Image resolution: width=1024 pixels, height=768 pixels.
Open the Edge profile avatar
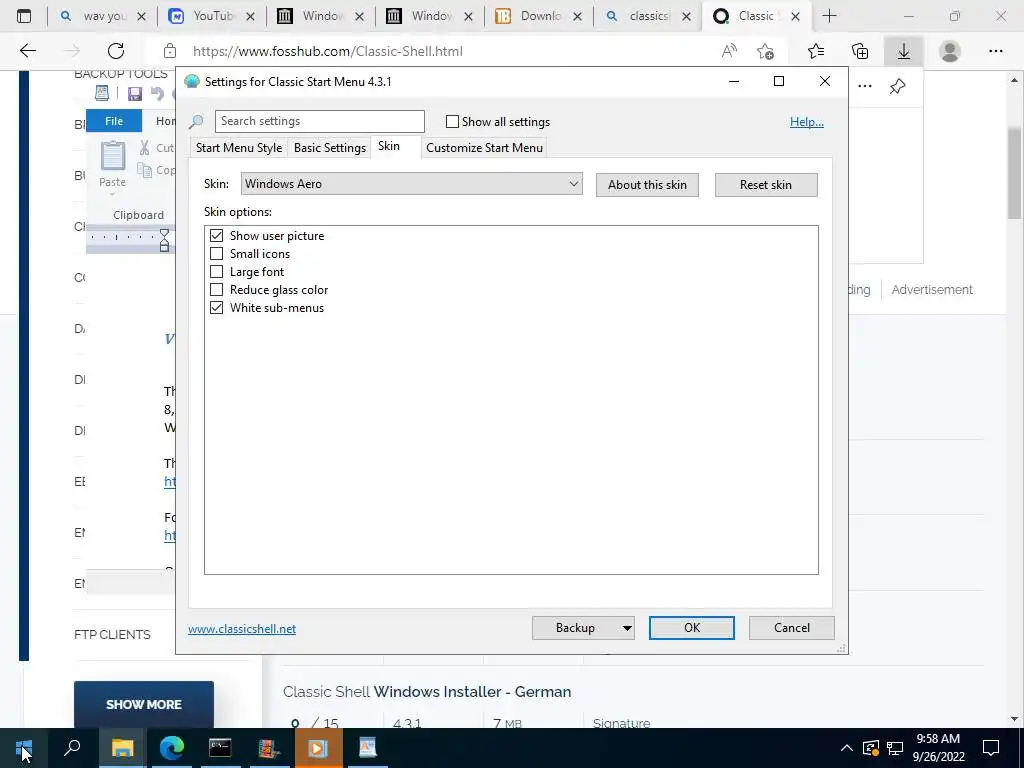pyautogui.click(x=950, y=51)
